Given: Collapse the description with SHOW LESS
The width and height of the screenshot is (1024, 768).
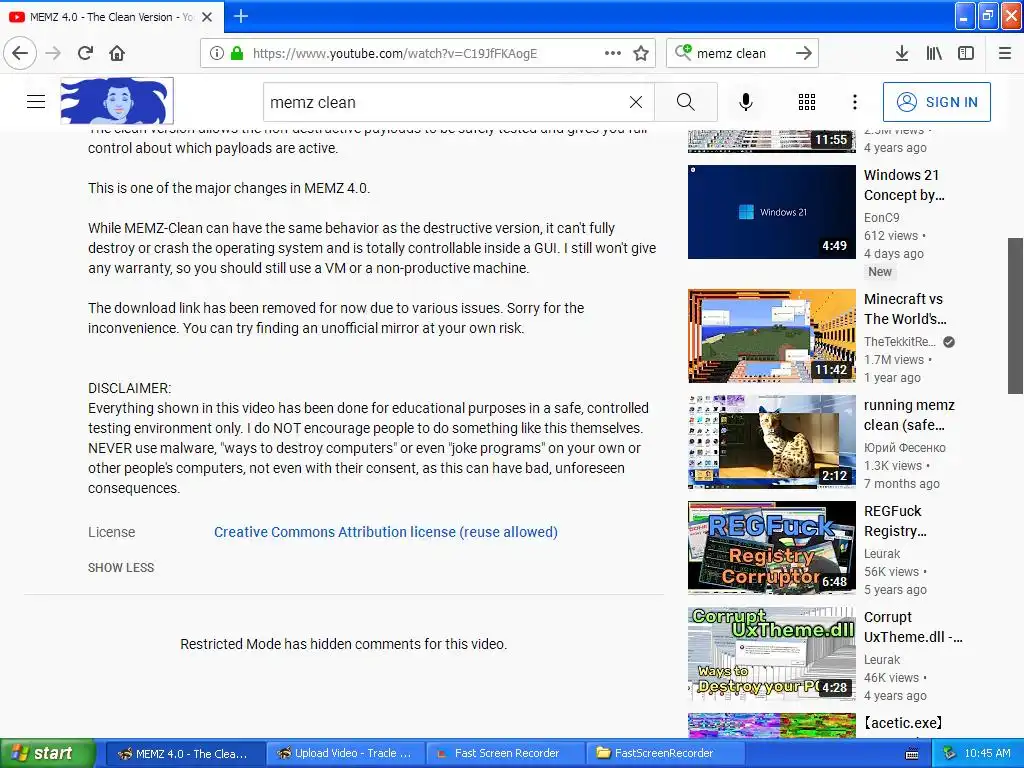Looking at the screenshot, I should (x=121, y=568).
